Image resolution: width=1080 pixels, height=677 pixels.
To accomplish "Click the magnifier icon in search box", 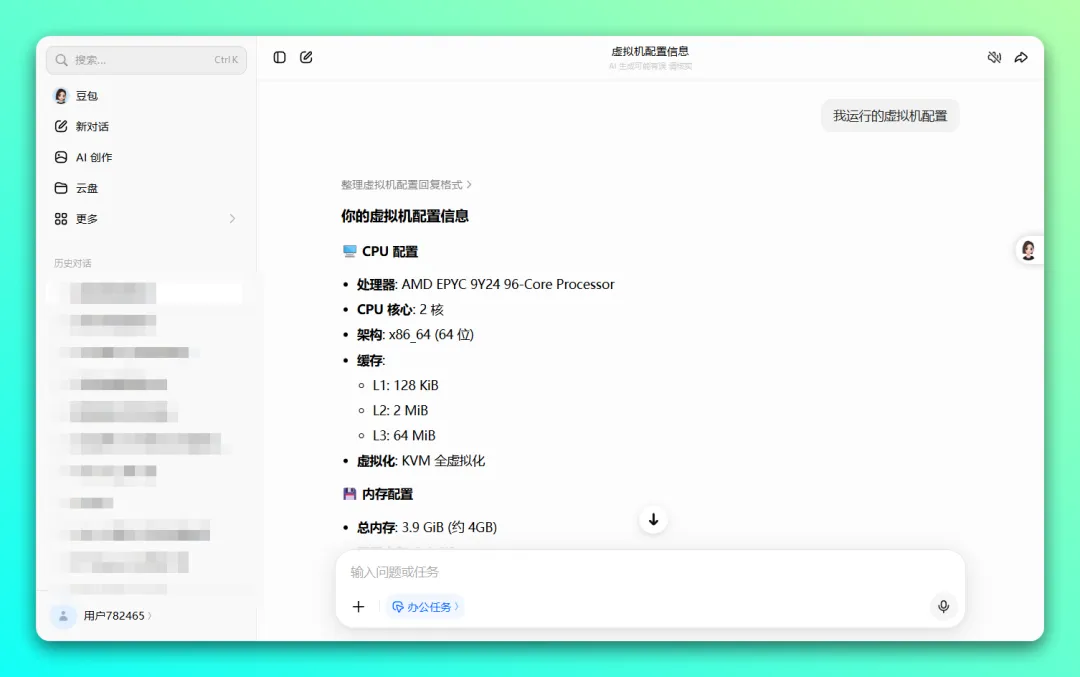I will (61, 60).
